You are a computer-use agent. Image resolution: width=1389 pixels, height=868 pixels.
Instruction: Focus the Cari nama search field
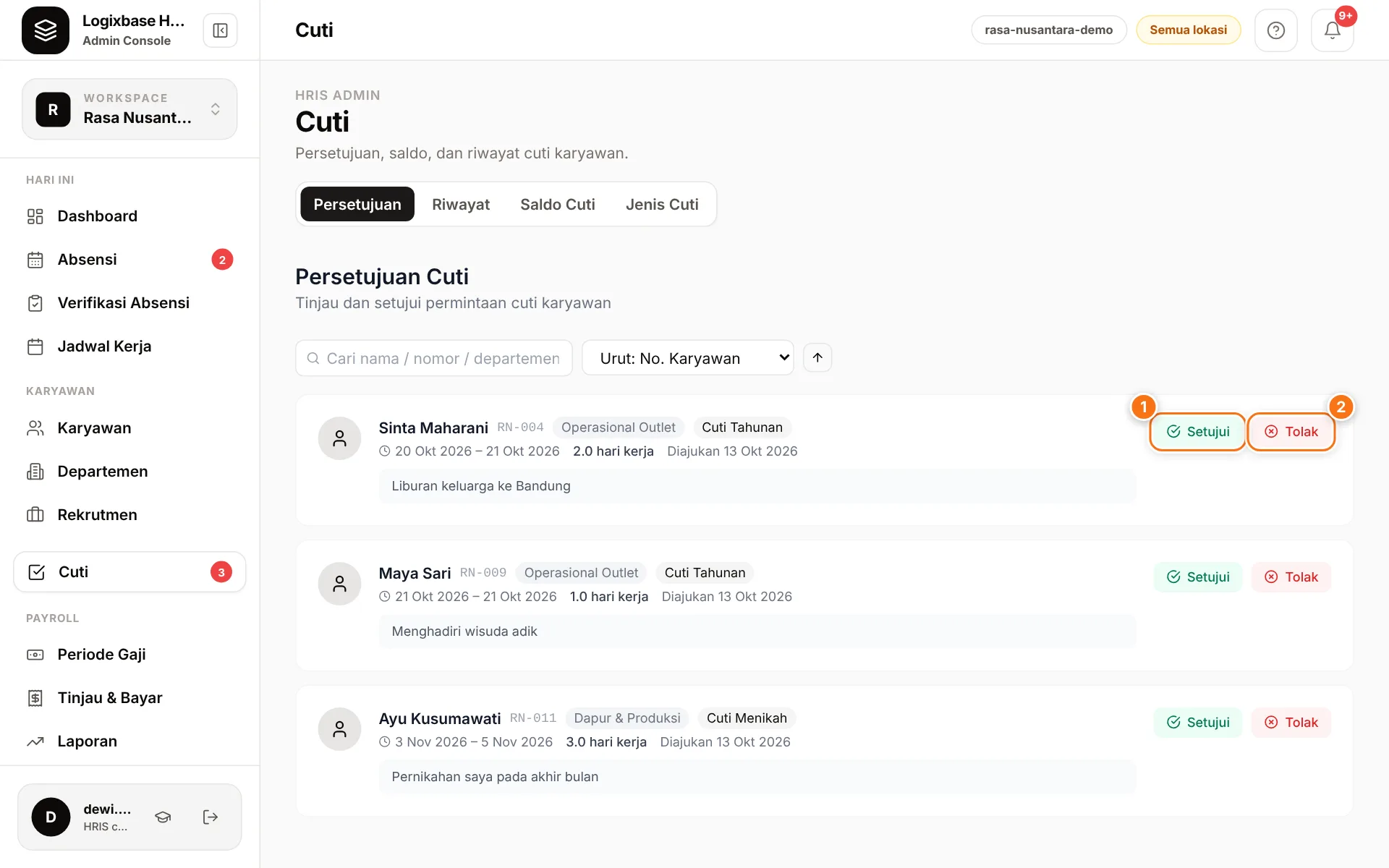[x=434, y=358]
